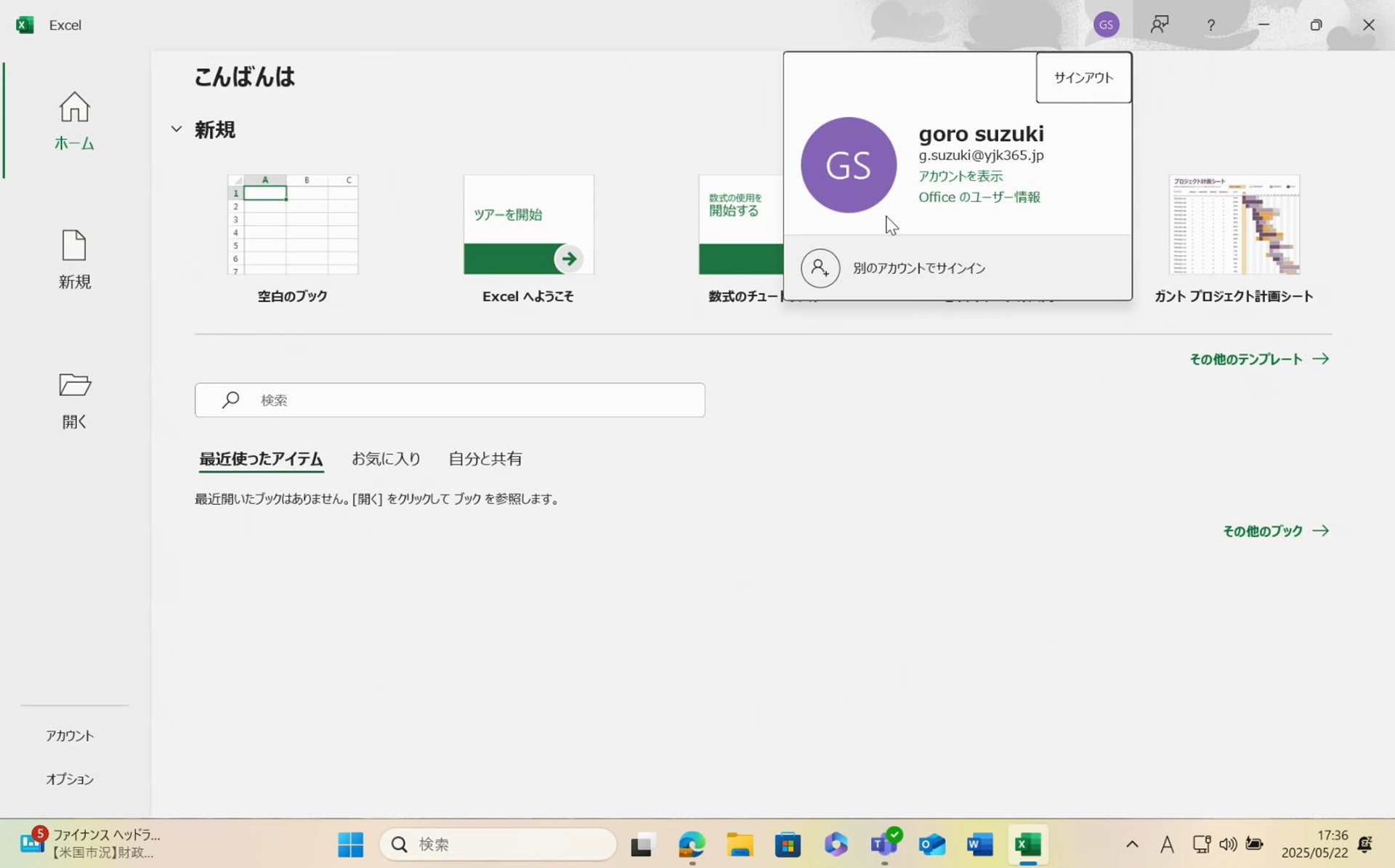Image resolution: width=1395 pixels, height=868 pixels.
Task: Open オプション in the sidebar
Action: pyautogui.click(x=70, y=779)
